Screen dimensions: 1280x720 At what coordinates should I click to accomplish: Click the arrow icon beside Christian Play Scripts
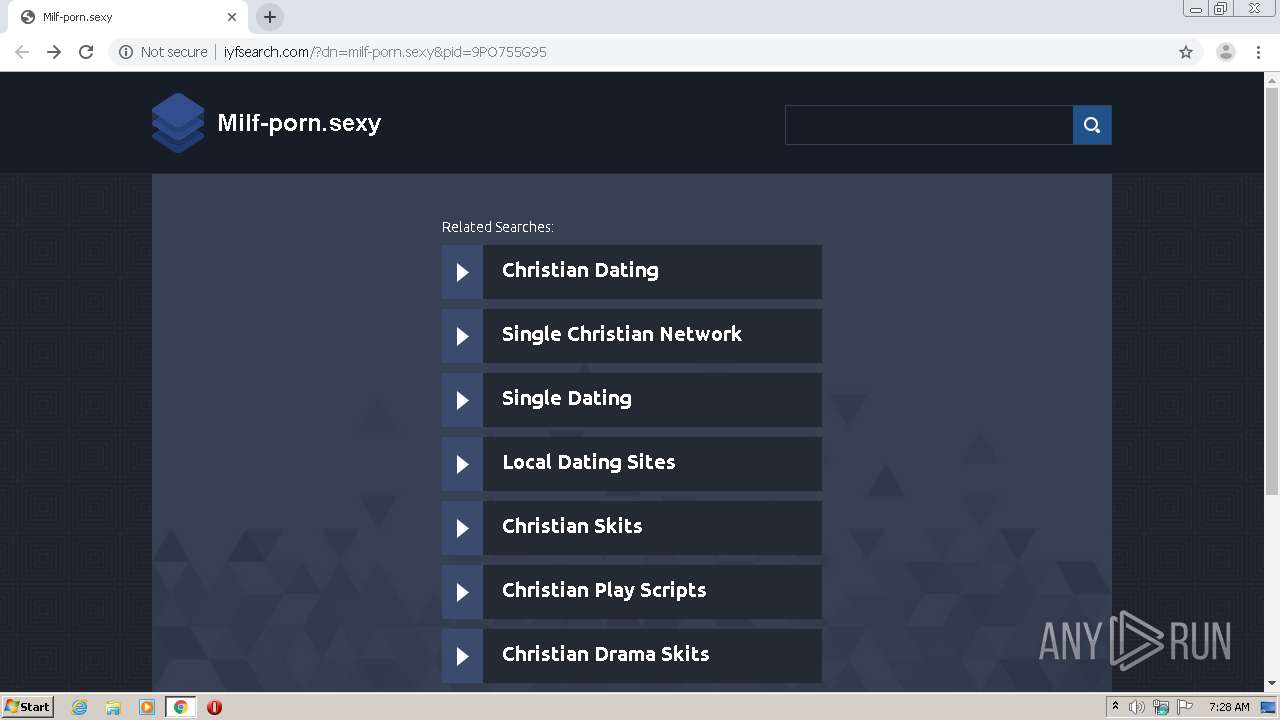(462, 592)
